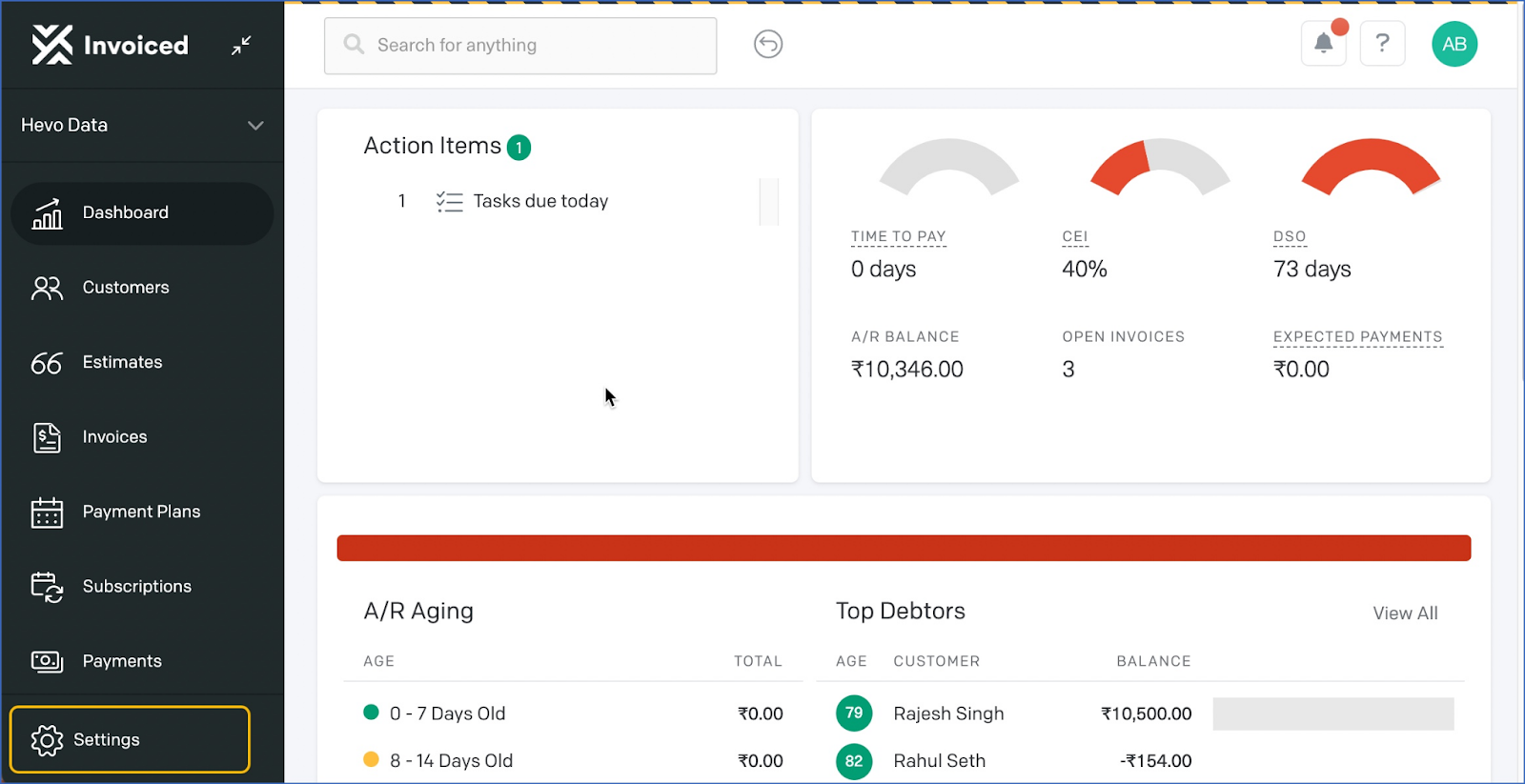Image resolution: width=1525 pixels, height=784 pixels.
Task: Click the Tasks due today checklist icon
Action: click(x=449, y=201)
